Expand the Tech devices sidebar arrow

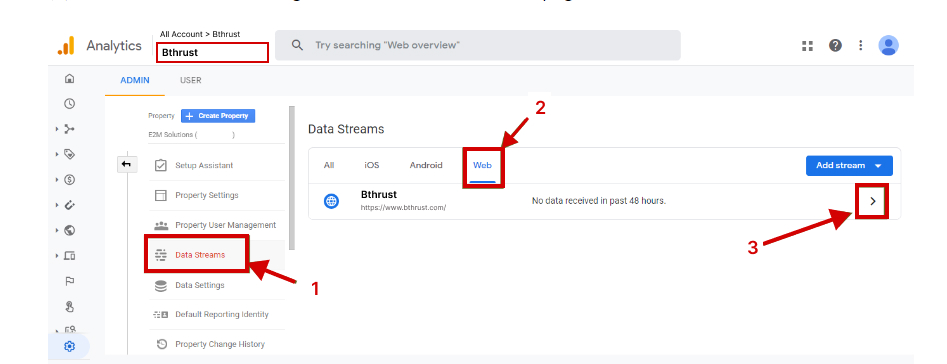57,256
